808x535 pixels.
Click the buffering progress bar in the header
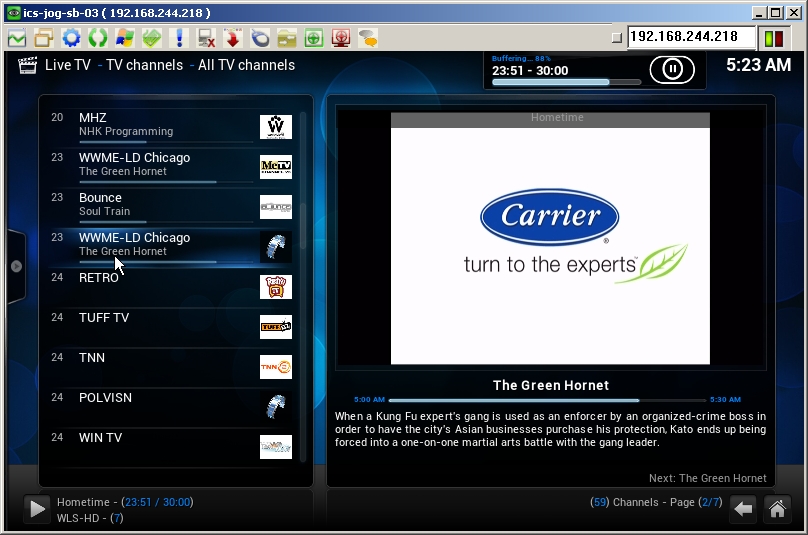566,82
